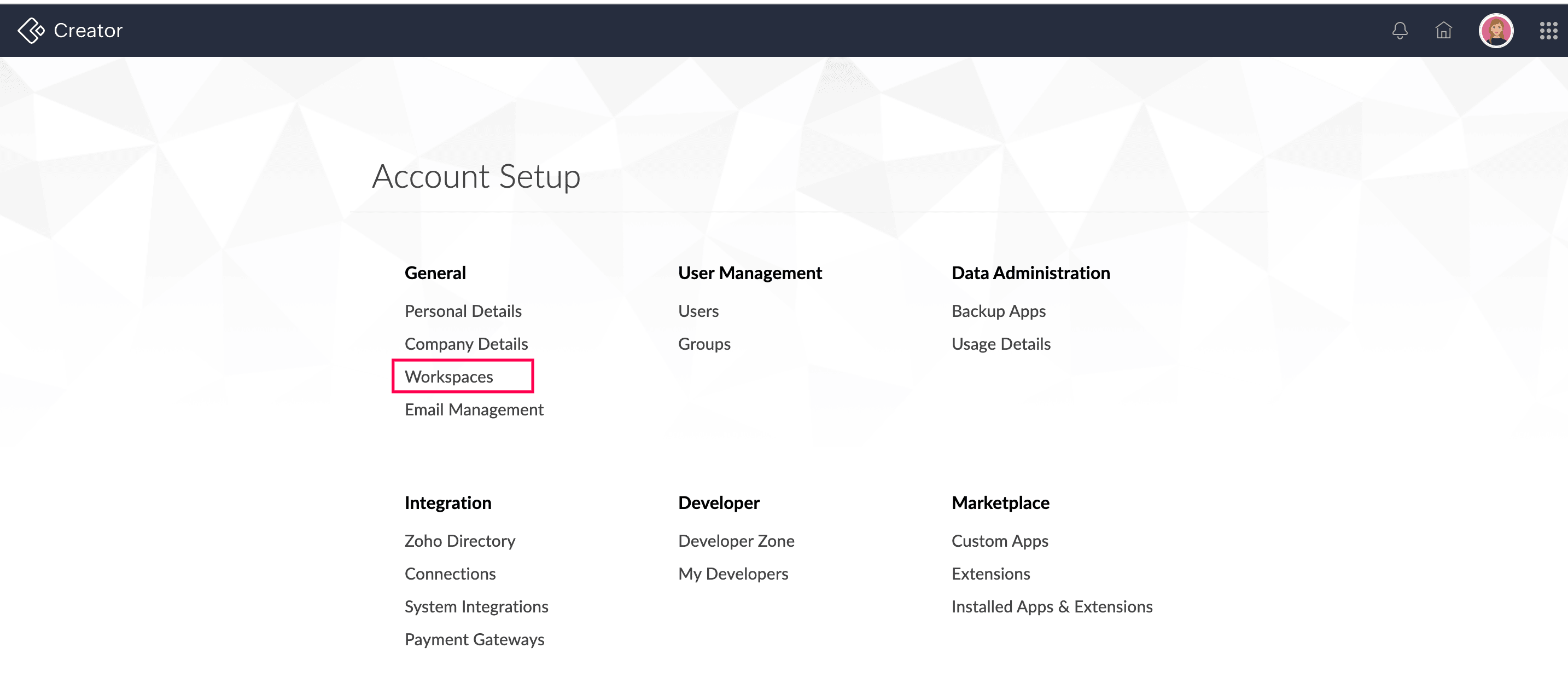Image resolution: width=1568 pixels, height=700 pixels.
Task: View Installed Apps & Extensions
Action: tap(1052, 606)
